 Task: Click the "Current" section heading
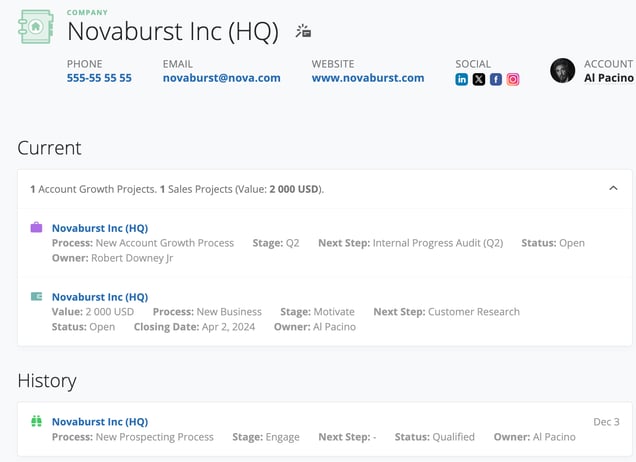coord(49,148)
